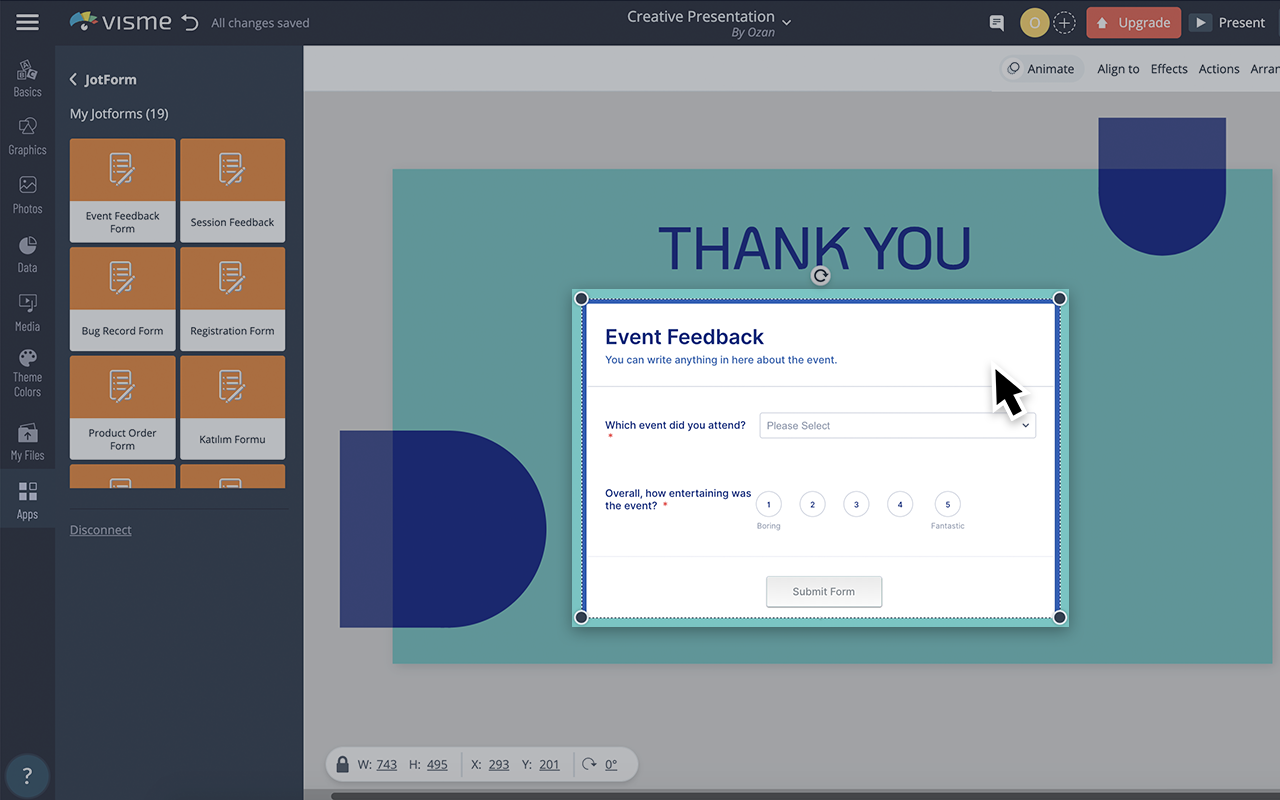Select the rating 5 Fantastic option
Viewport: 1280px width, 800px height.
pyautogui.click(x=947, y=504)
